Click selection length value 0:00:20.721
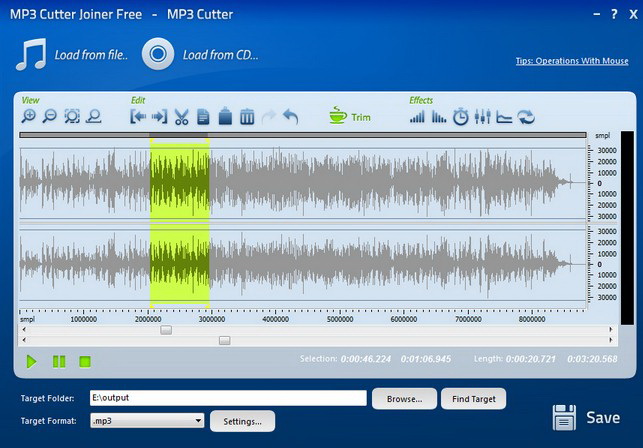The width and height of the screenshot is (643, 448). click(x=531, y=359)
